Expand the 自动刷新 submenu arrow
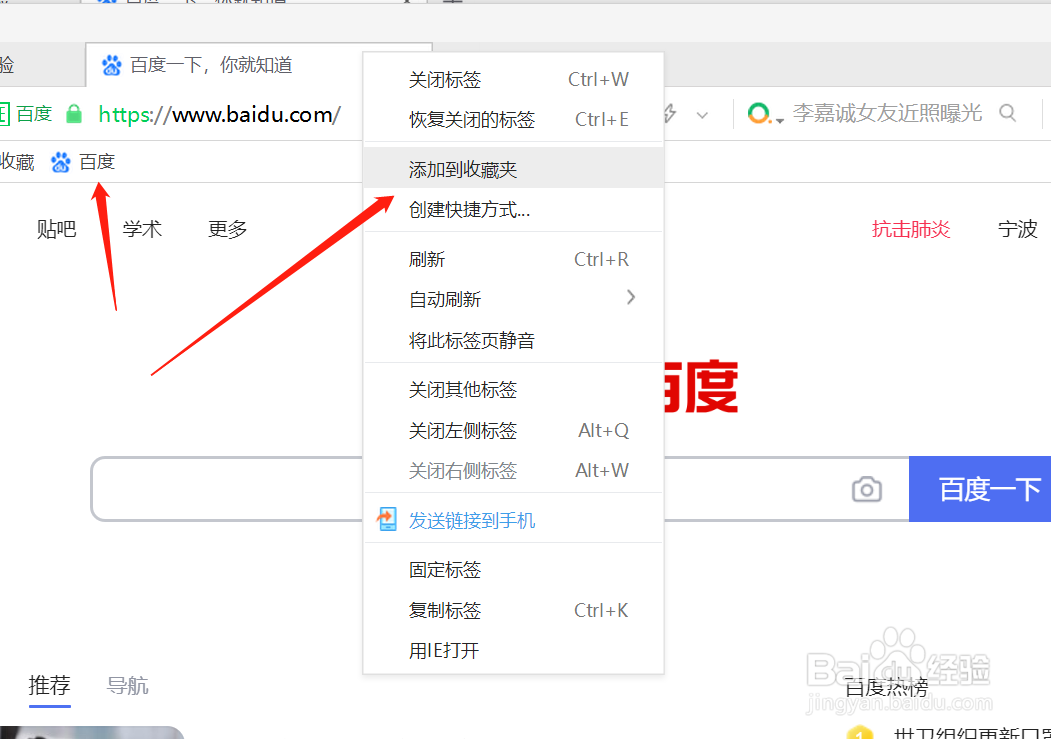This screenshot has height=739, width=1051. (x=630, y=297)
